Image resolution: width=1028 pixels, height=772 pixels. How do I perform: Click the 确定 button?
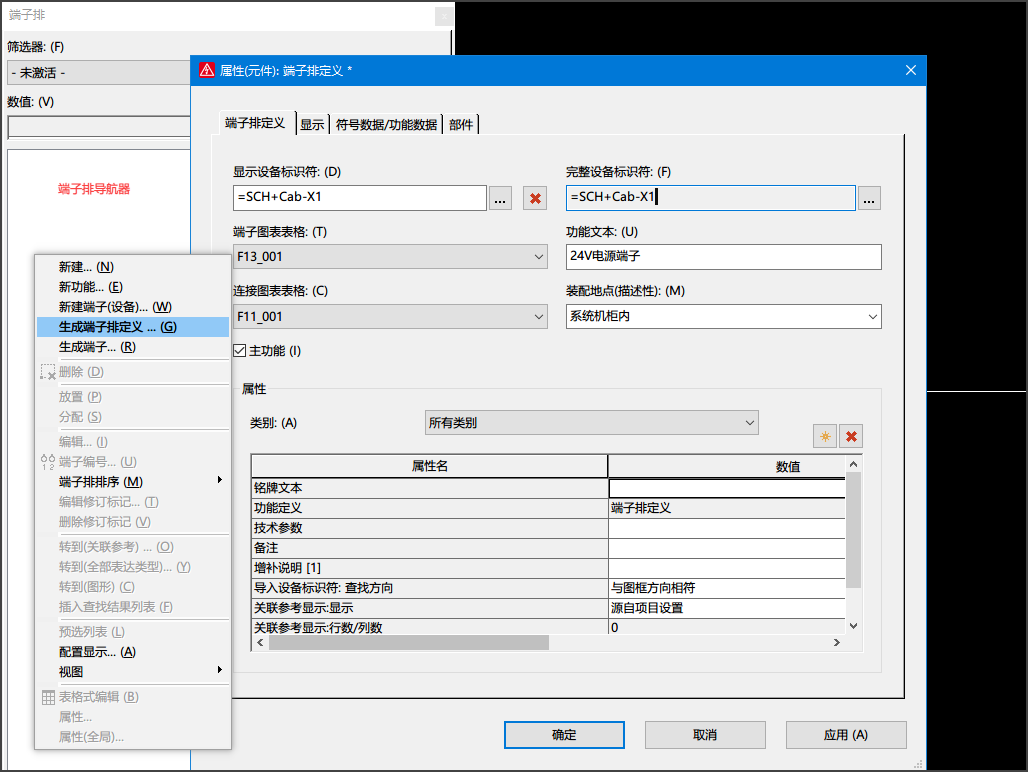(x=564, y=735)
